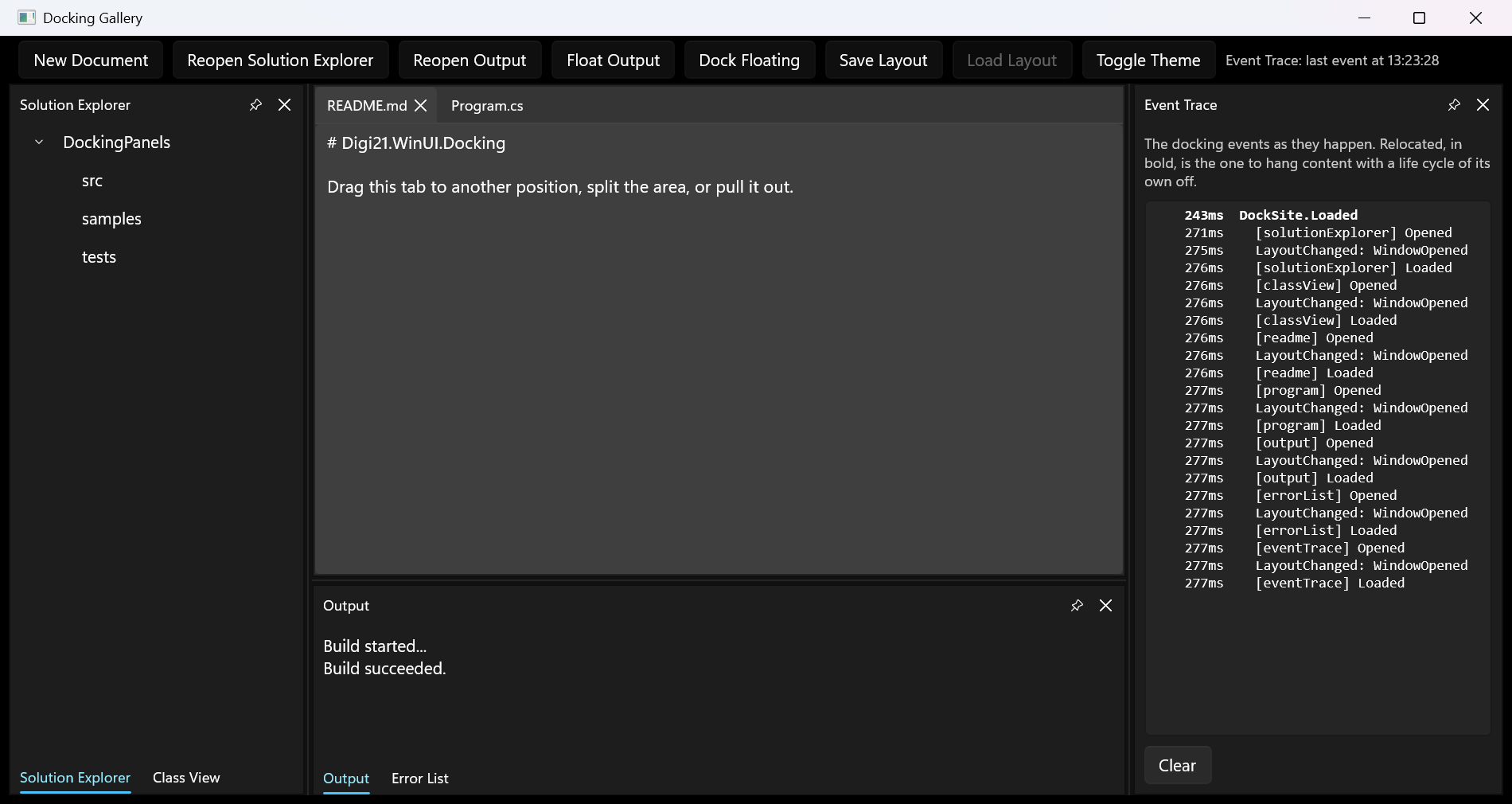This screenshot has height=804, width=1512.
Task: Click the Event Trace panel title
Action: pyautogui.click(x=1180, y=105)
